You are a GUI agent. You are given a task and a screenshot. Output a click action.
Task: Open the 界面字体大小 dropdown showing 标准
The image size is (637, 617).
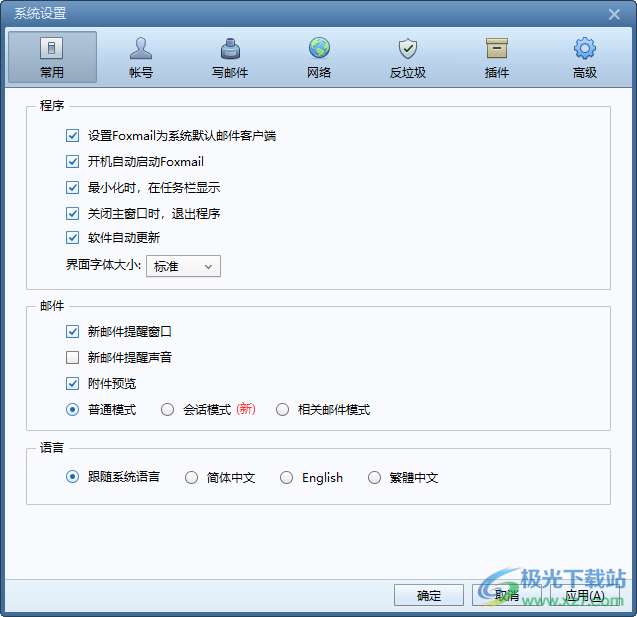(183, 266)
